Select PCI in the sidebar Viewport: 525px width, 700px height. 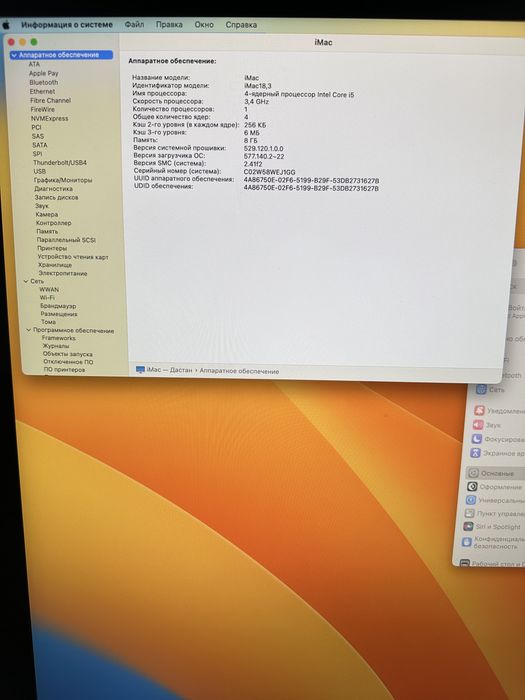point(36,127)
